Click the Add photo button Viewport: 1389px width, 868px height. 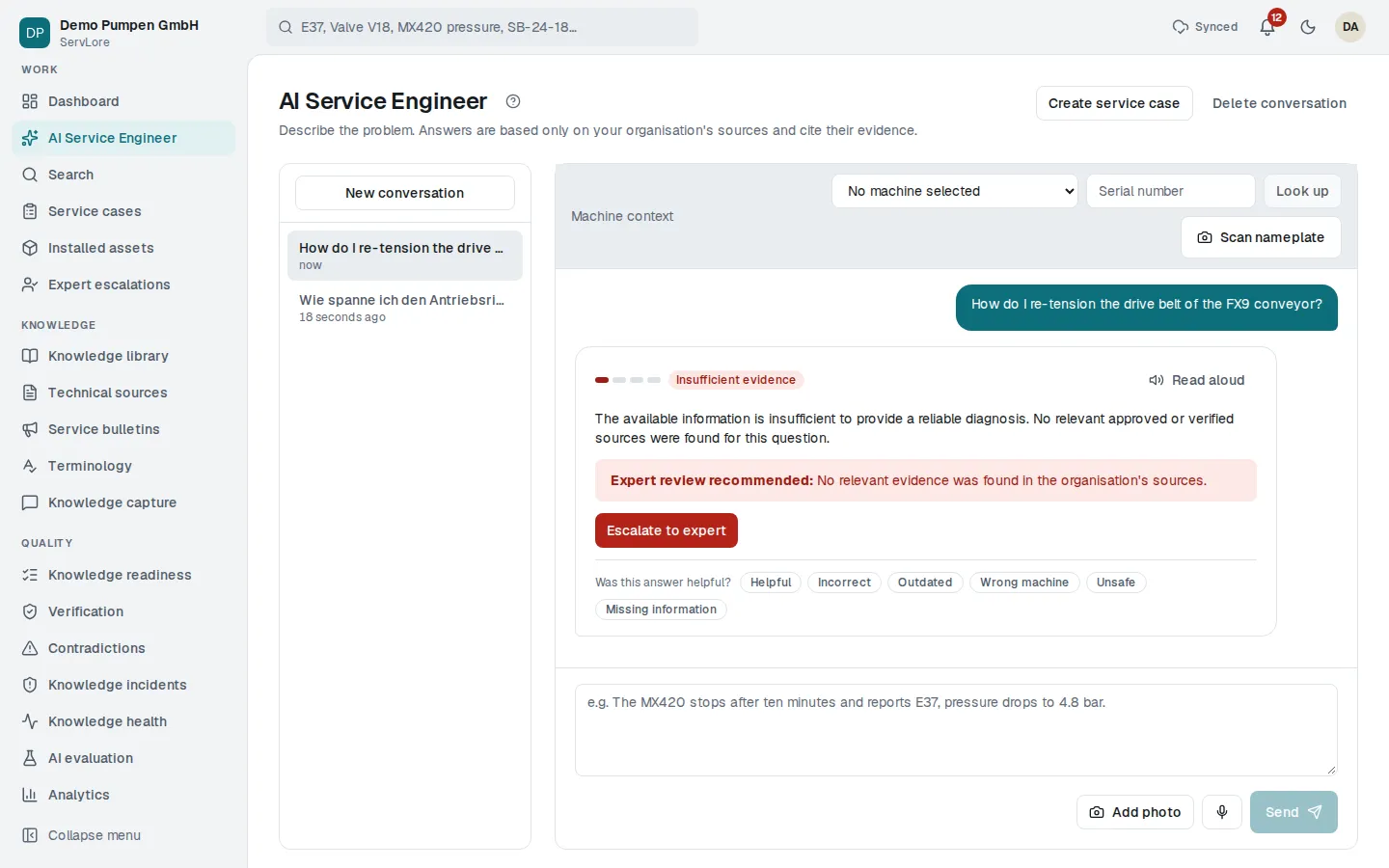pyautogui.click(x=1135, y=812)
